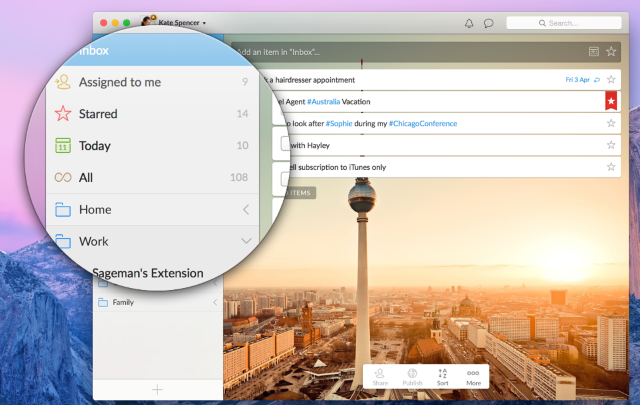Image resolution: width=640 pixels, height=405 pixels.
Task: Collapse the Work folder chevron
Action: point(246,241)
